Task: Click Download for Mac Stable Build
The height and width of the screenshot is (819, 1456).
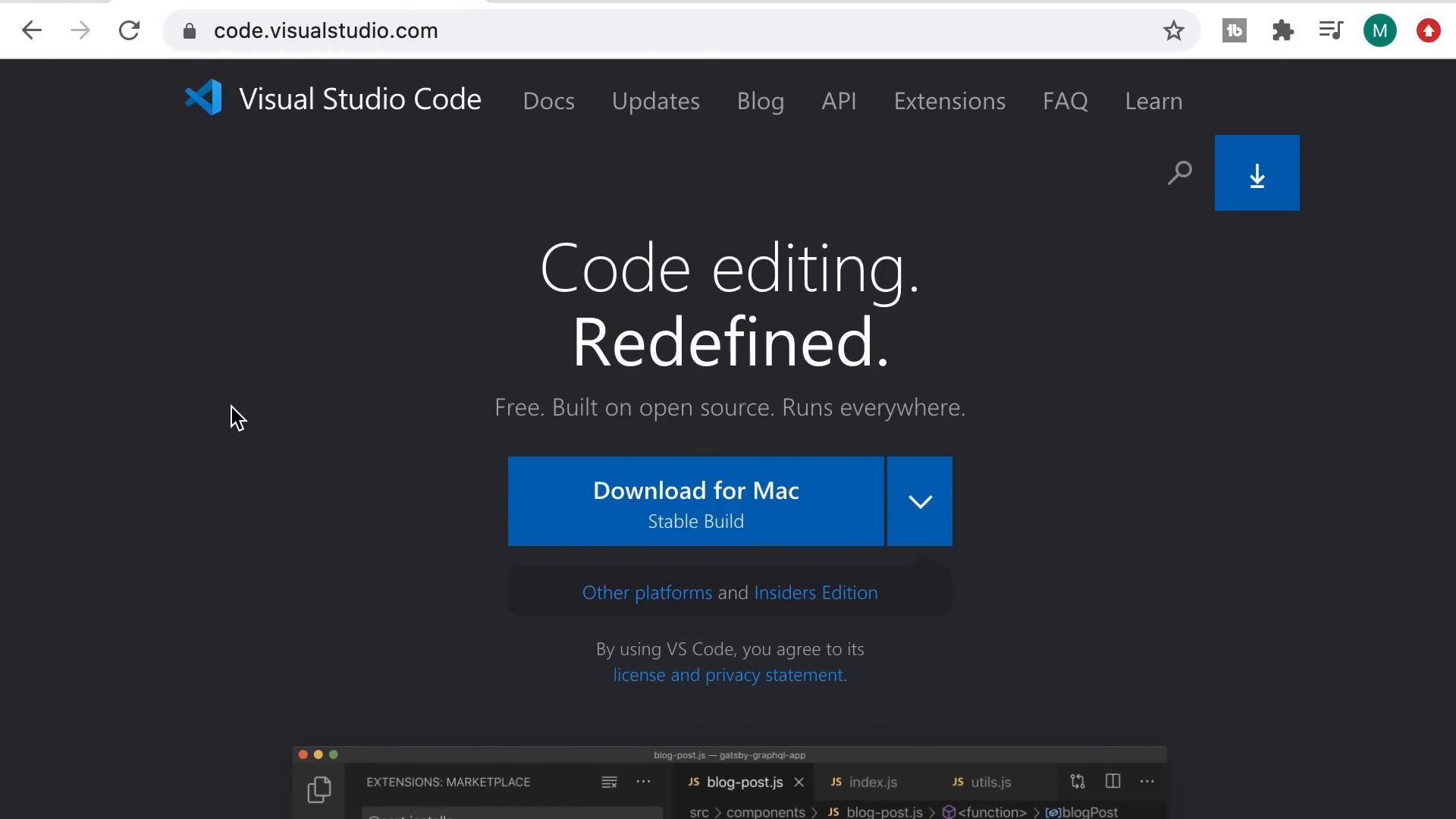Action: pyautogui.click(x=696, y=501)
